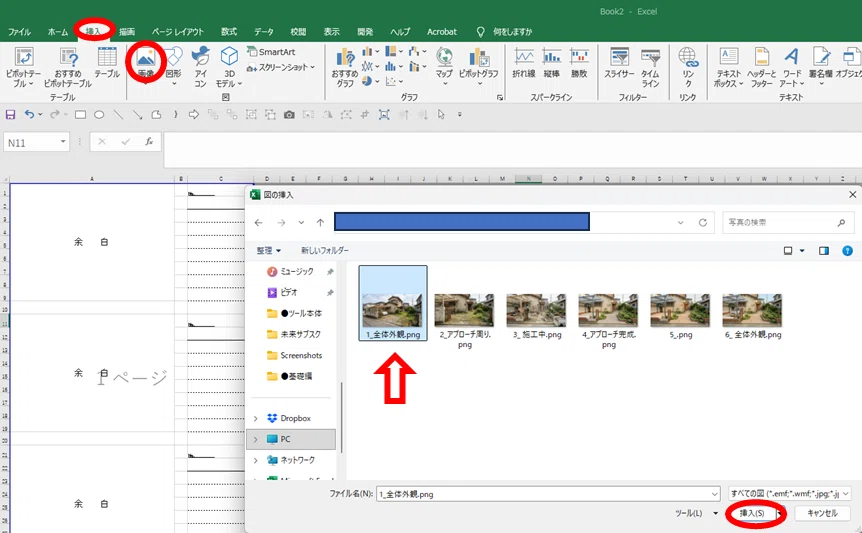Insert a Column sparkline (縦棒)
The width and height of the screenshot is (862, 533).
tap(551, 63)
